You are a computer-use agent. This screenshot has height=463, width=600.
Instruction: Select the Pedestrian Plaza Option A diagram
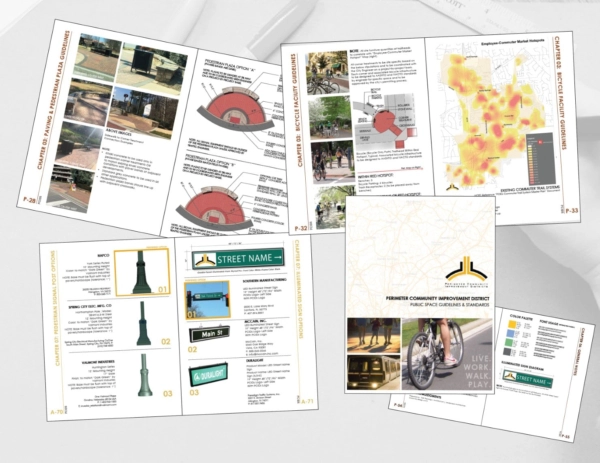(234, 109)
